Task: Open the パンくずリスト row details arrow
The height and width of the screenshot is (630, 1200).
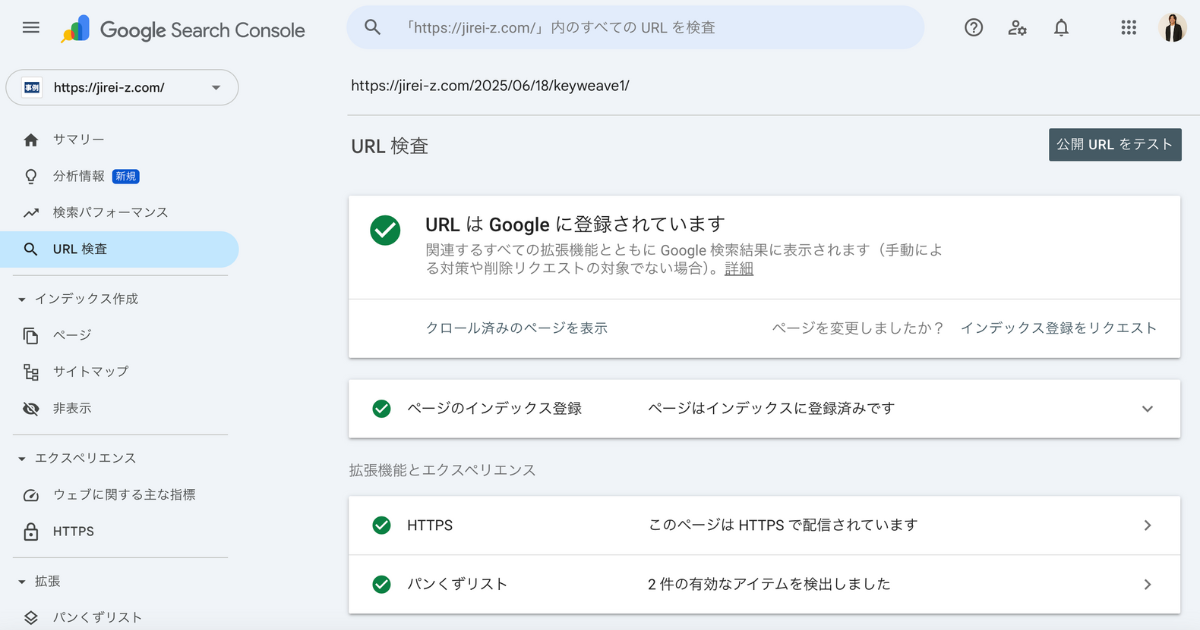Action: (1147, 584)
